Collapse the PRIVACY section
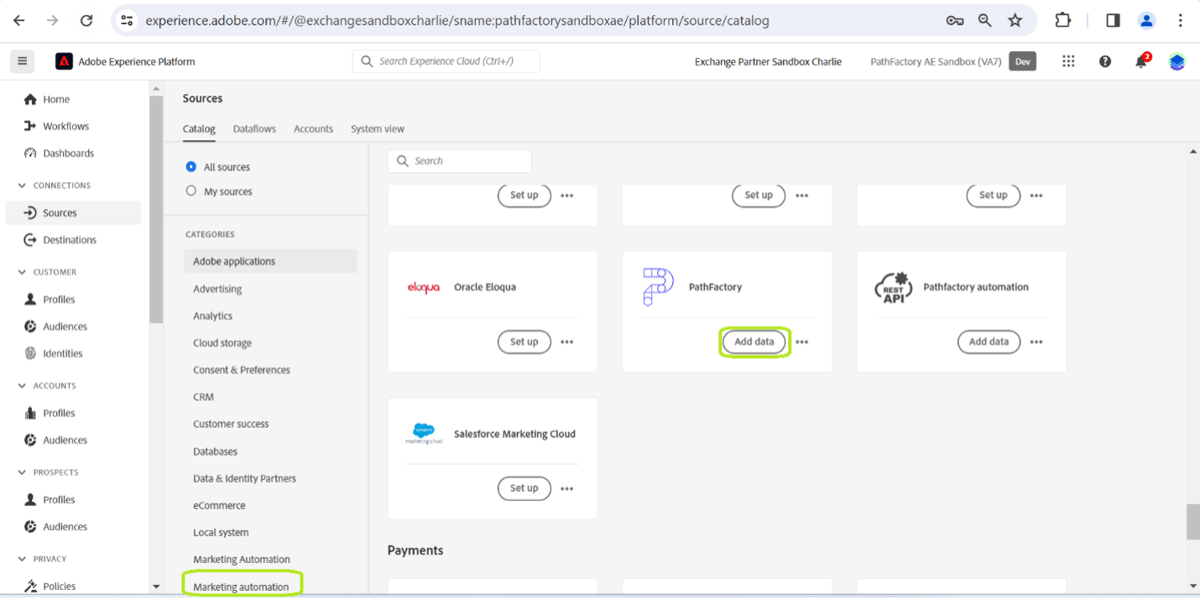The height and width of the screenshot is (600, 1200). pyautogui.click(x=22, y=559)
